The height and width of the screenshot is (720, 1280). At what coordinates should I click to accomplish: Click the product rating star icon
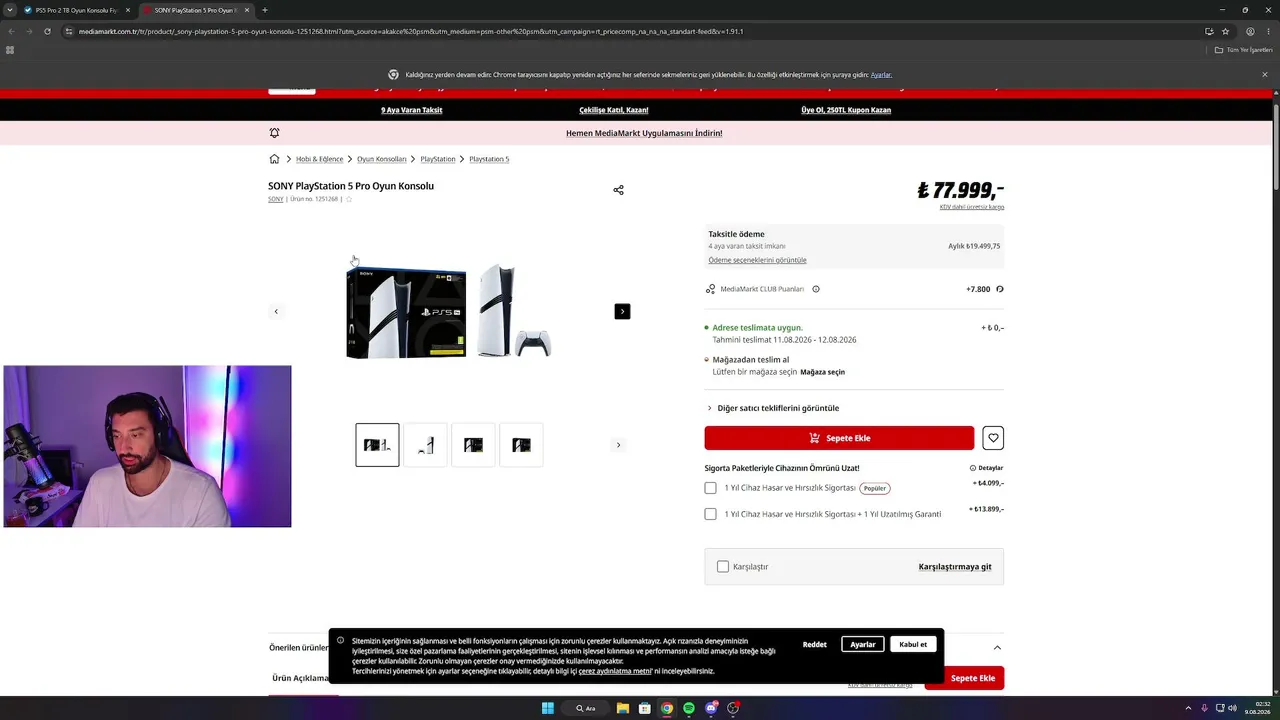coord(349,199)
